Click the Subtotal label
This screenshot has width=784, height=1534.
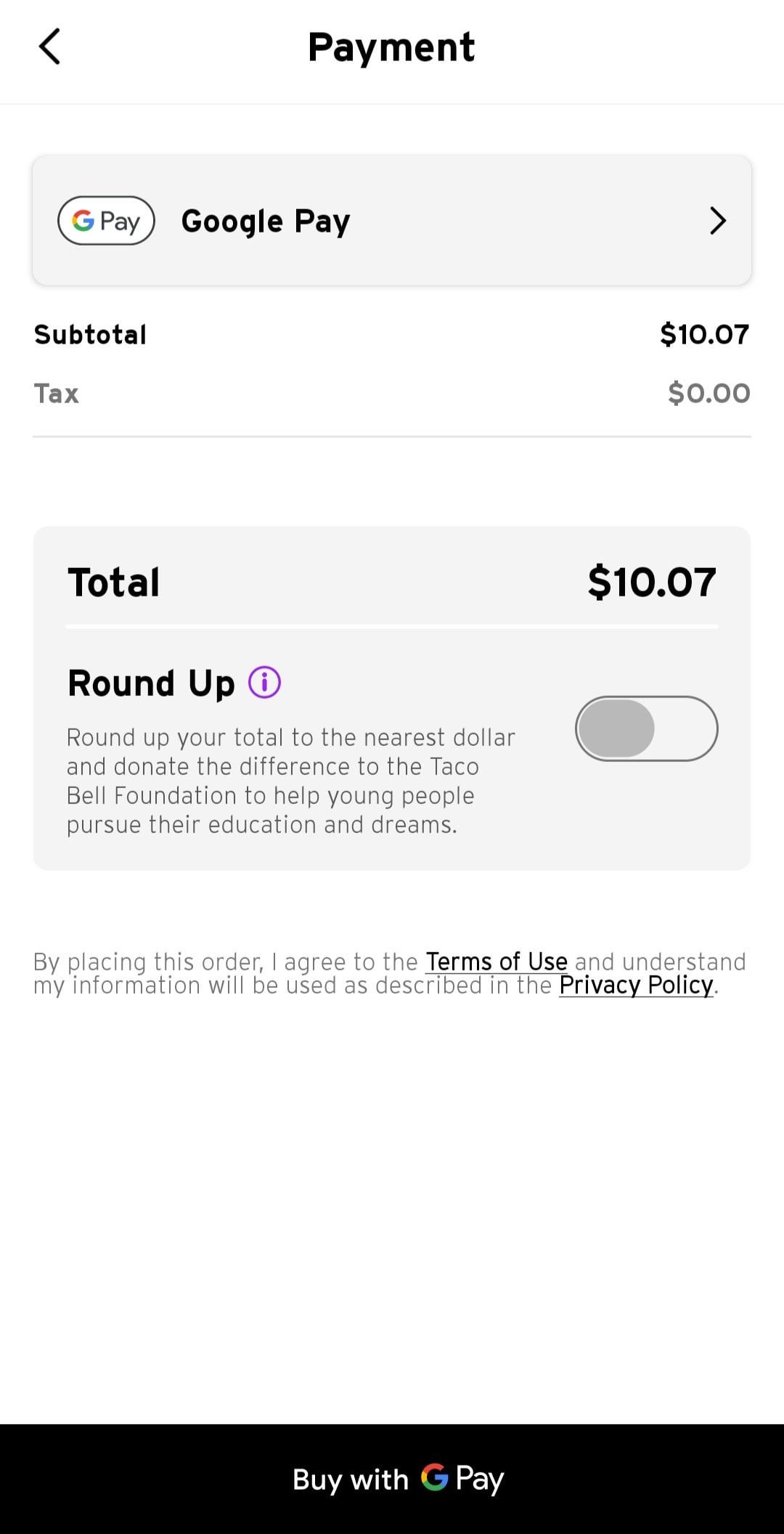click(x=91, y=334)
